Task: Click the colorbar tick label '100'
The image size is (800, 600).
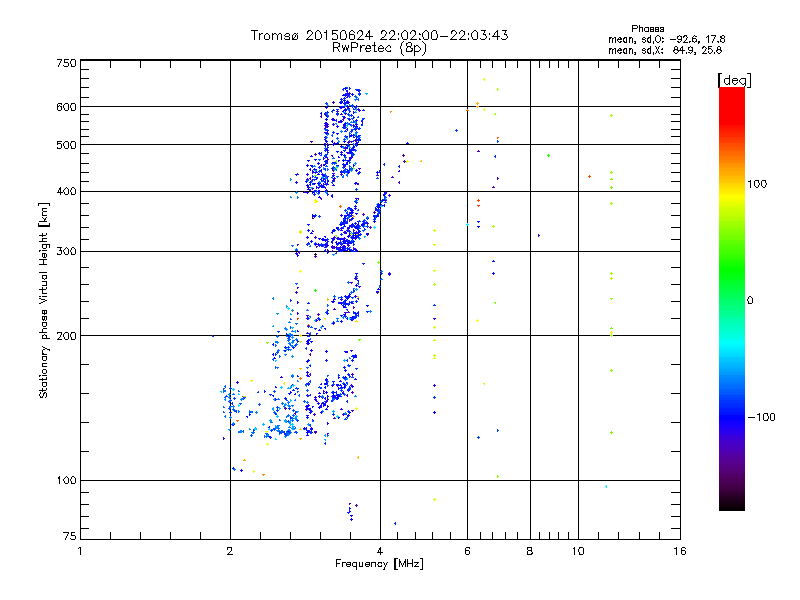Action: [757, 184]
